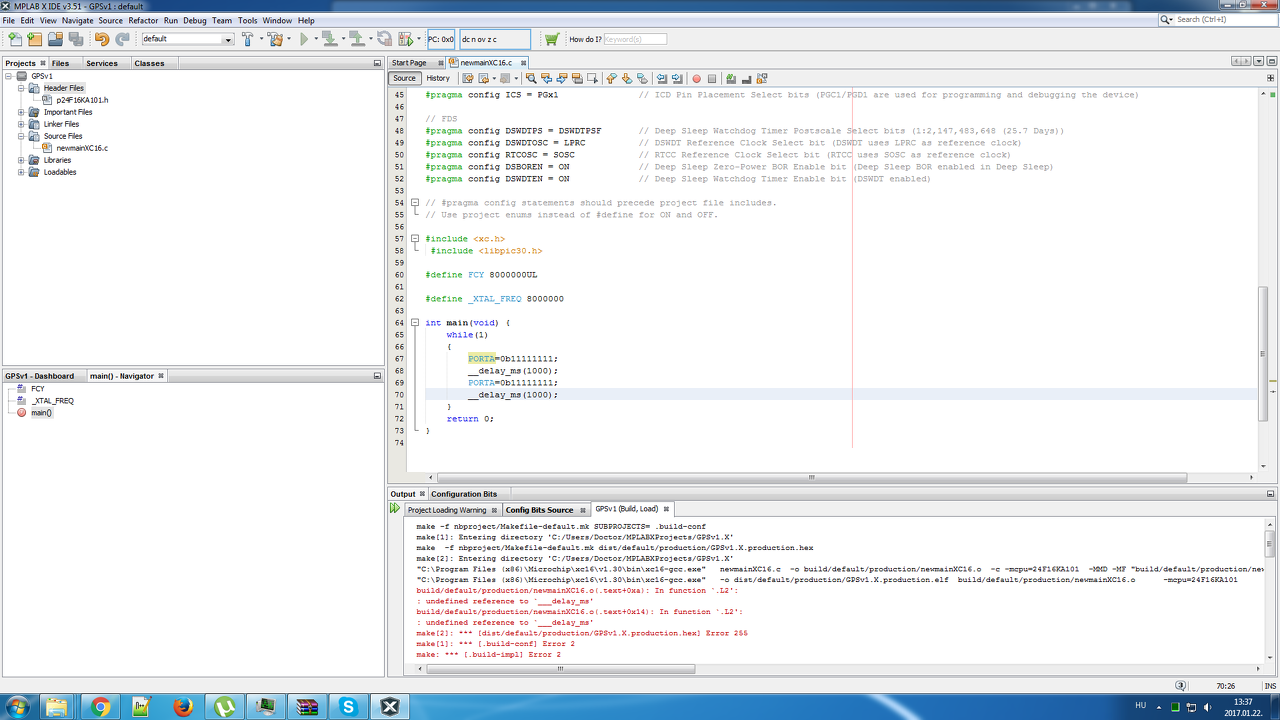Click the Undo arrow icon

point(101,39)
